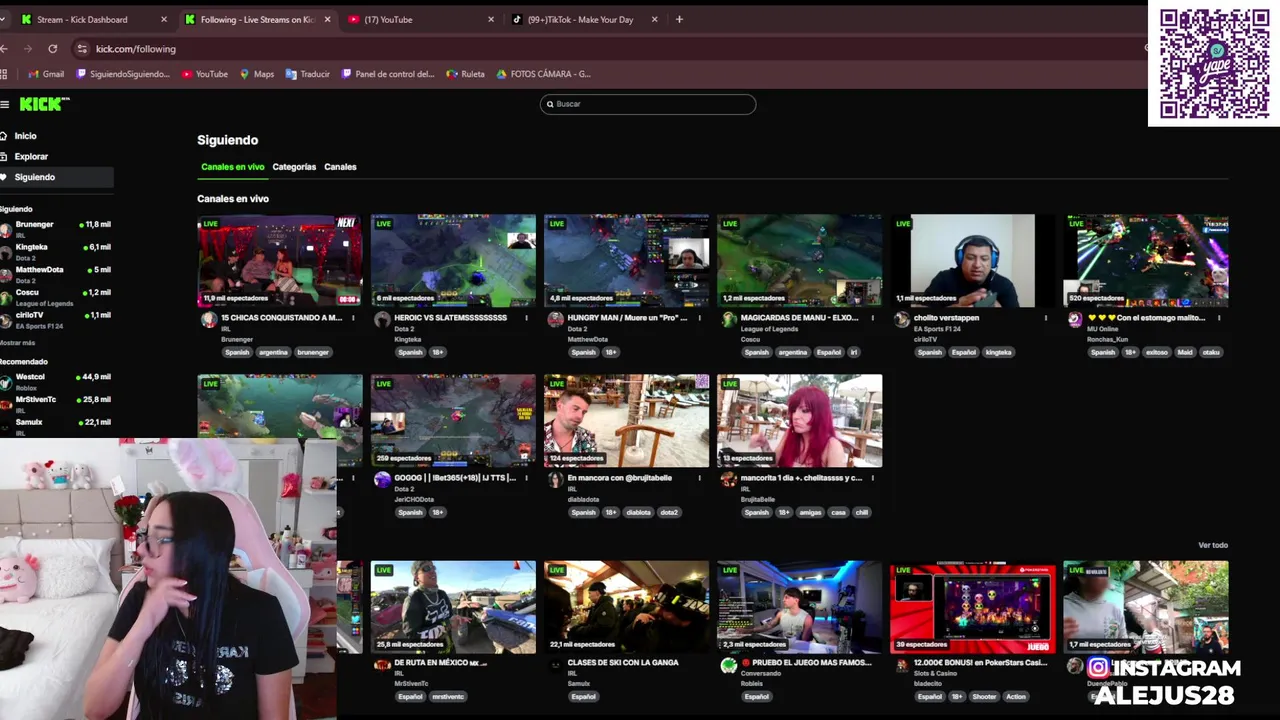The image size is (1280, 720).
Task: Open Con el estomago malito stream thumbnail
Action: (1146, 260)
